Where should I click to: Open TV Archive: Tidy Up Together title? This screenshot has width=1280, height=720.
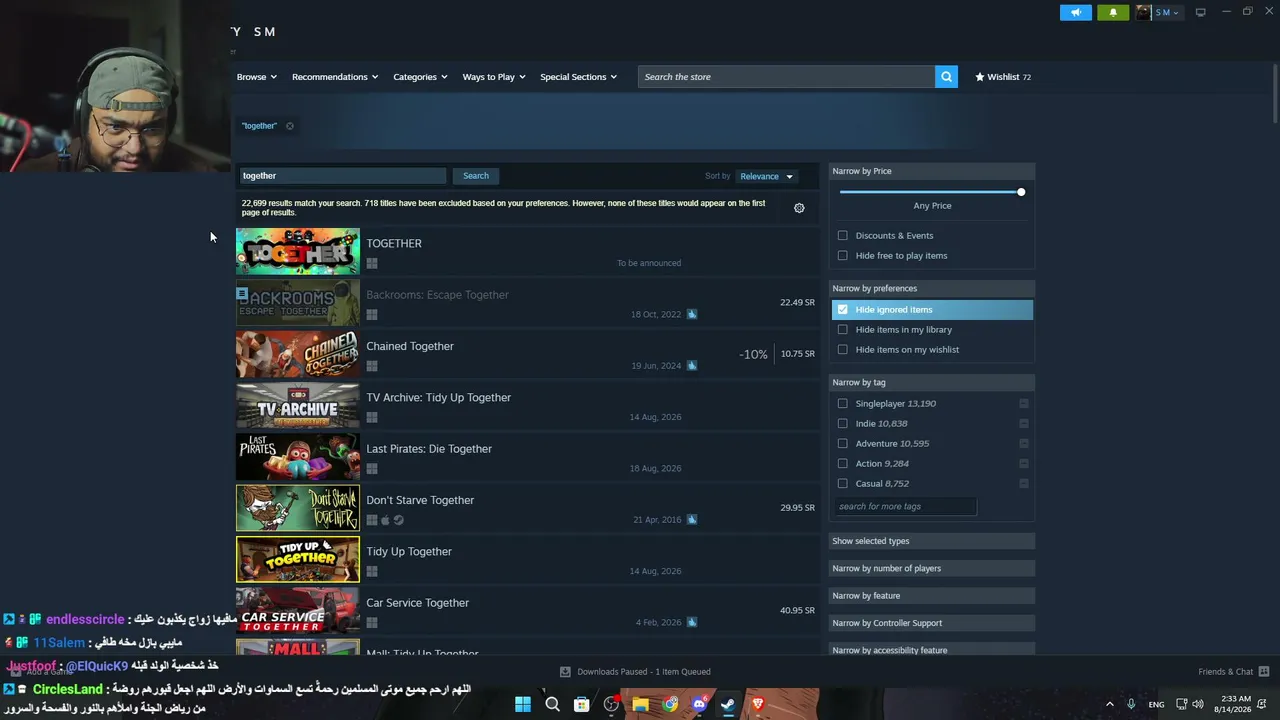pyautogui.click(x=438, y=398)
